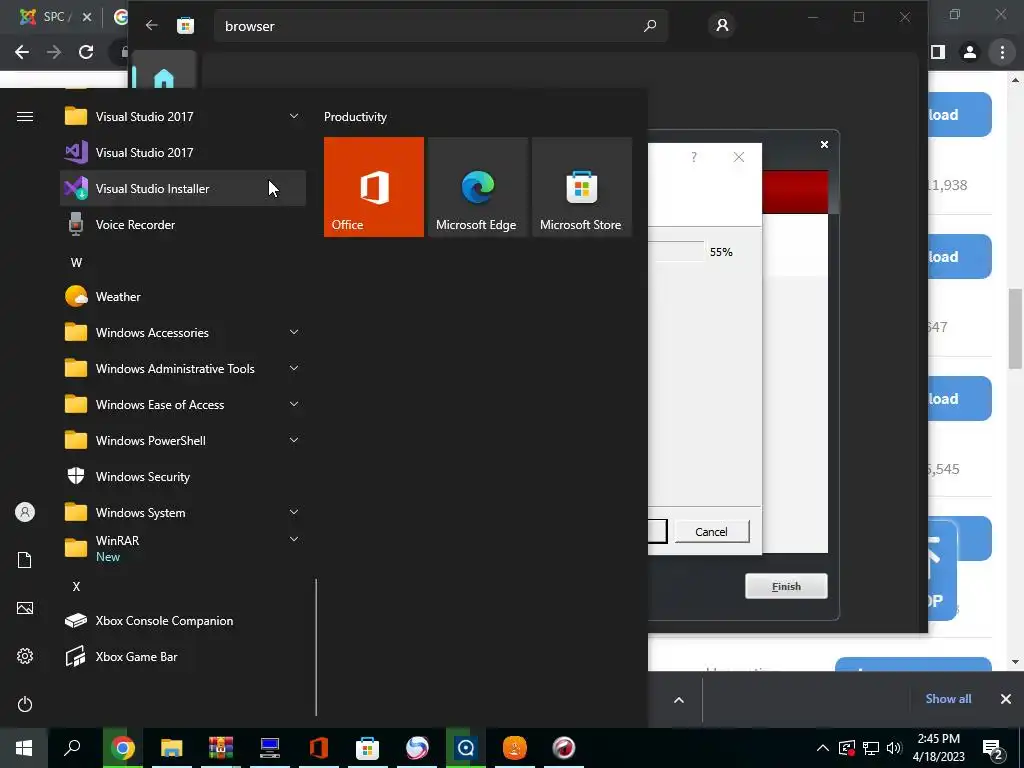The width and height of the screenshot is (1024, 768).
Task: Open Store profile account icon
Action: point(722,25)
